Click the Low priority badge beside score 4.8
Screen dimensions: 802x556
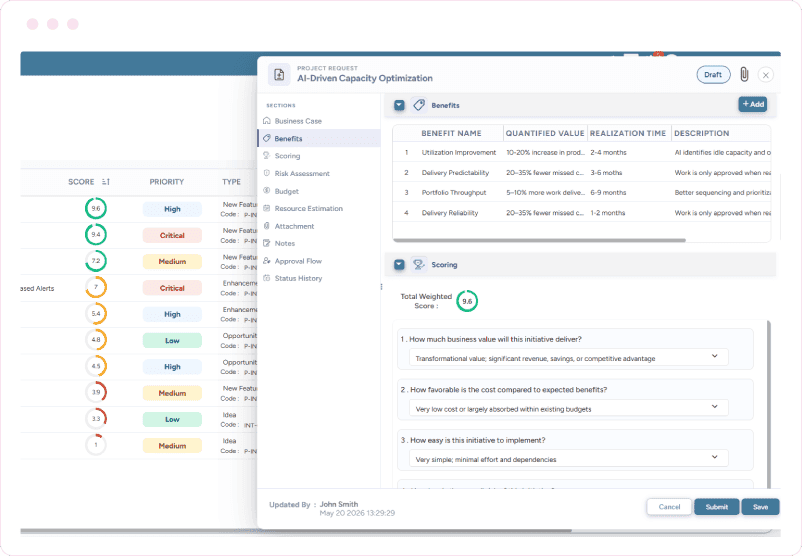tap(172, 341)
